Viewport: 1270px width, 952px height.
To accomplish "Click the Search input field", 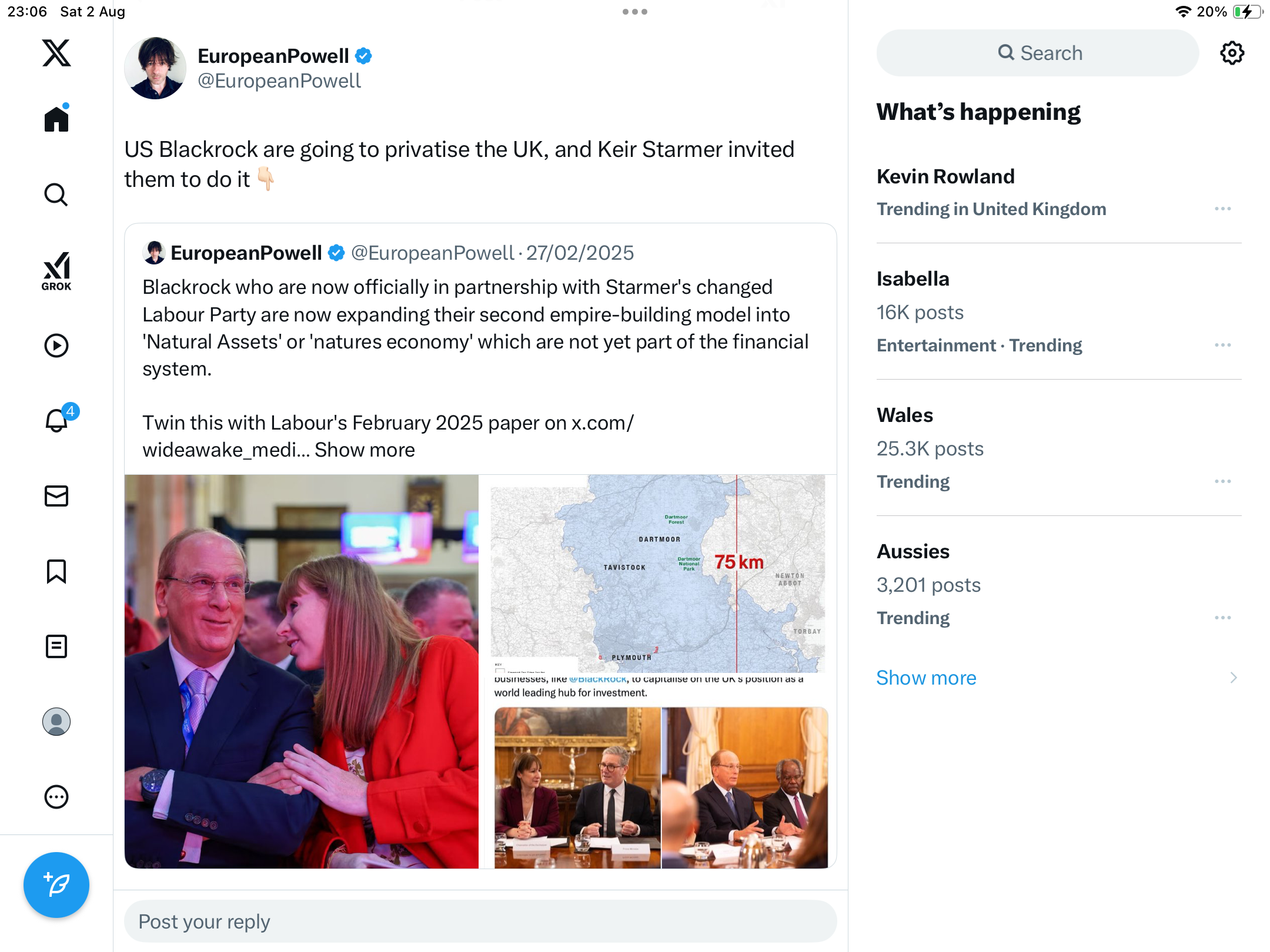I will click(1038, 53).
